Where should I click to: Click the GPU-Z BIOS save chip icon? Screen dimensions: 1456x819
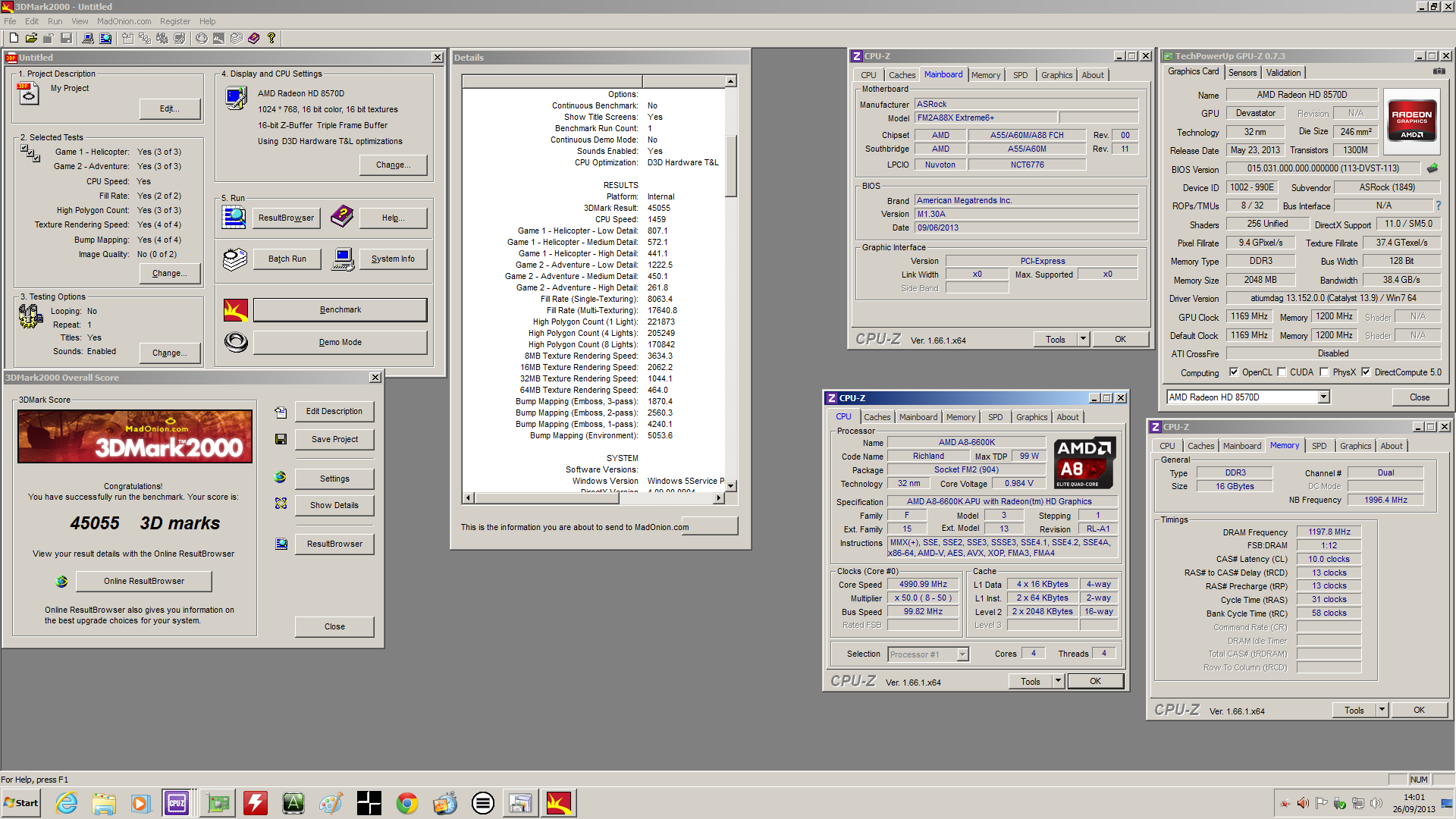point(1432,168)
